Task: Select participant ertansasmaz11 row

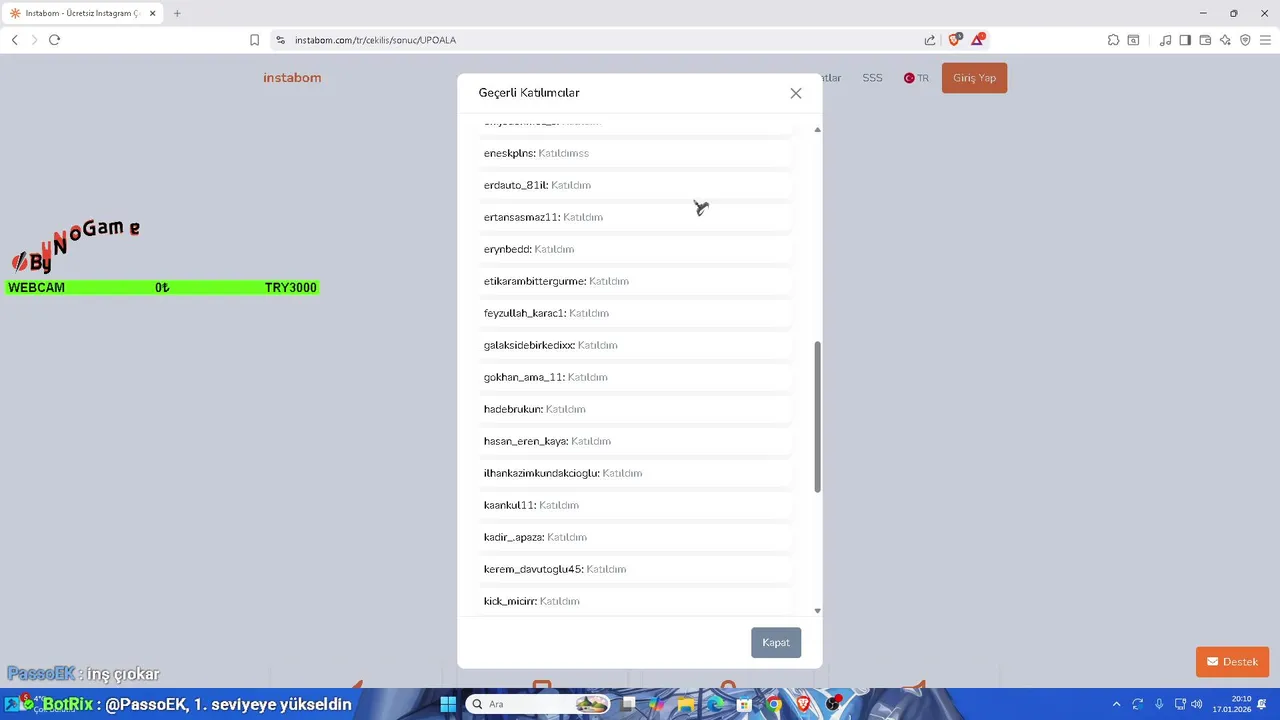Action: tap(635, 217)
